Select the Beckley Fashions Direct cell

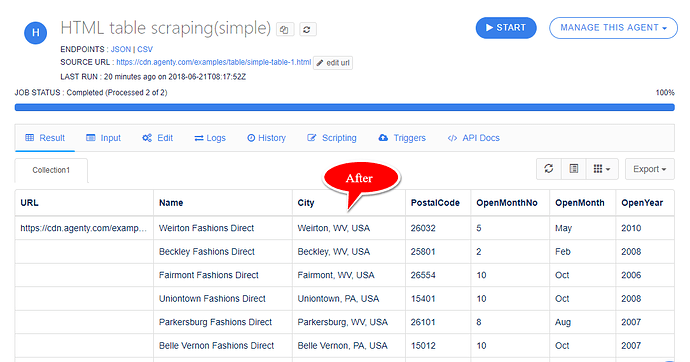click(x=223, y=252)
